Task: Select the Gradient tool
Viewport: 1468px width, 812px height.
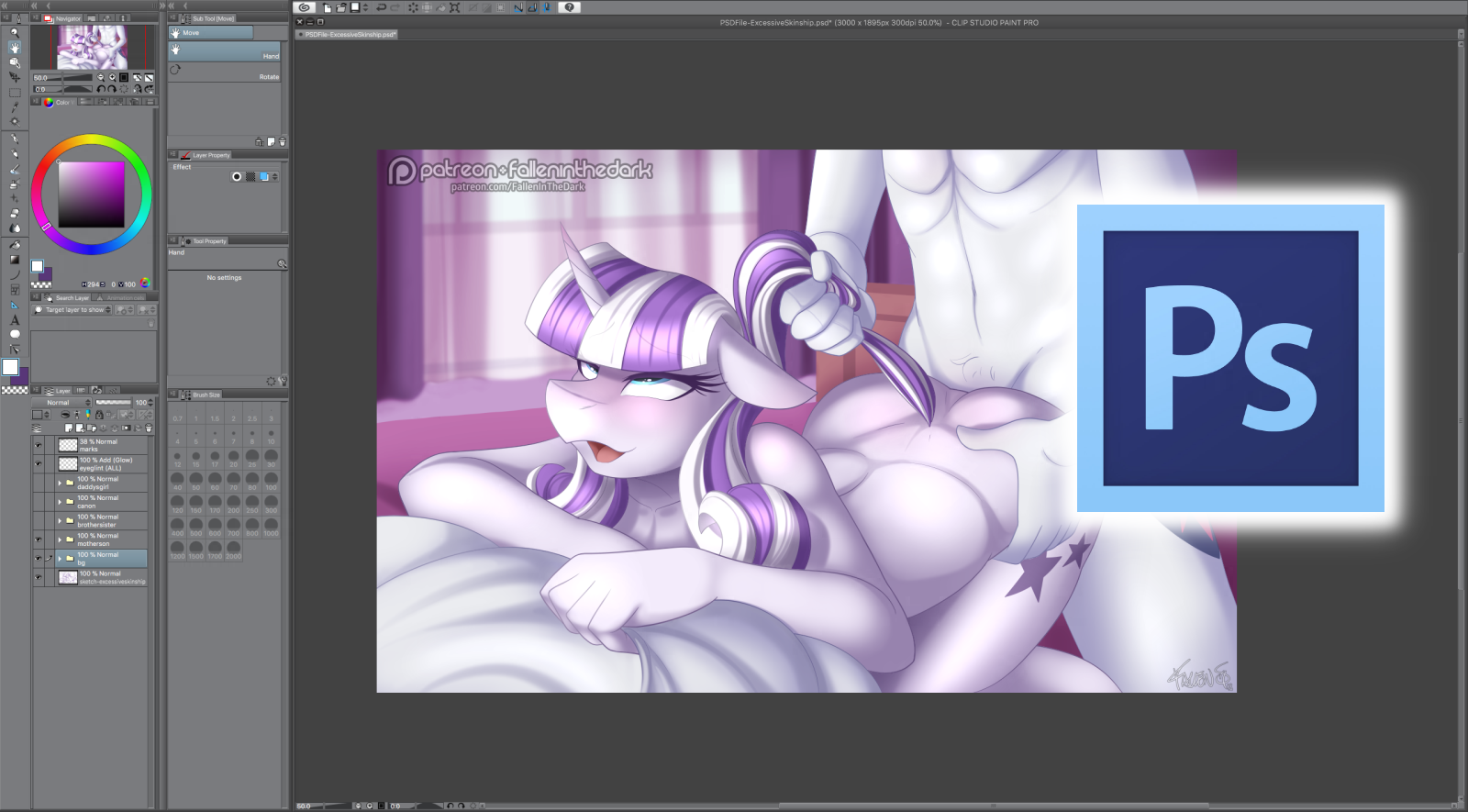Action: 14,260
